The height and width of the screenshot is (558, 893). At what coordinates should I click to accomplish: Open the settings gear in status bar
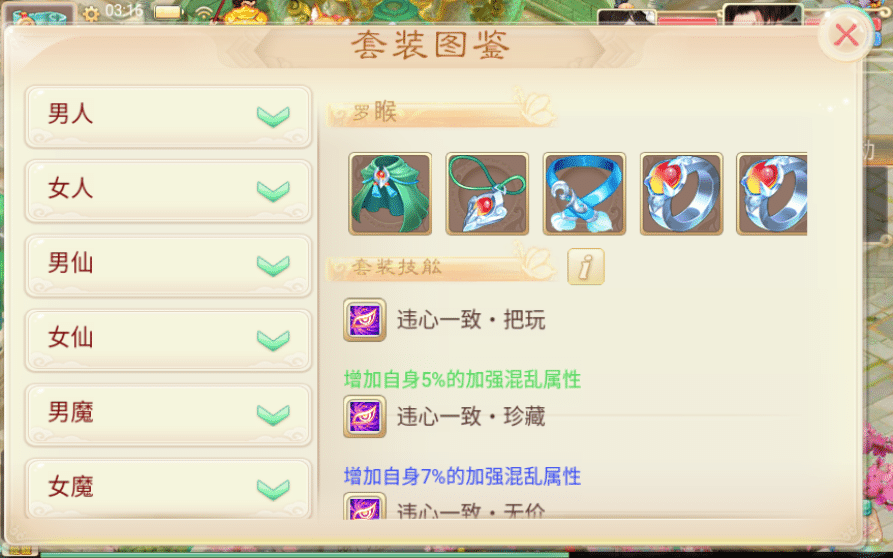pos(91,13)
